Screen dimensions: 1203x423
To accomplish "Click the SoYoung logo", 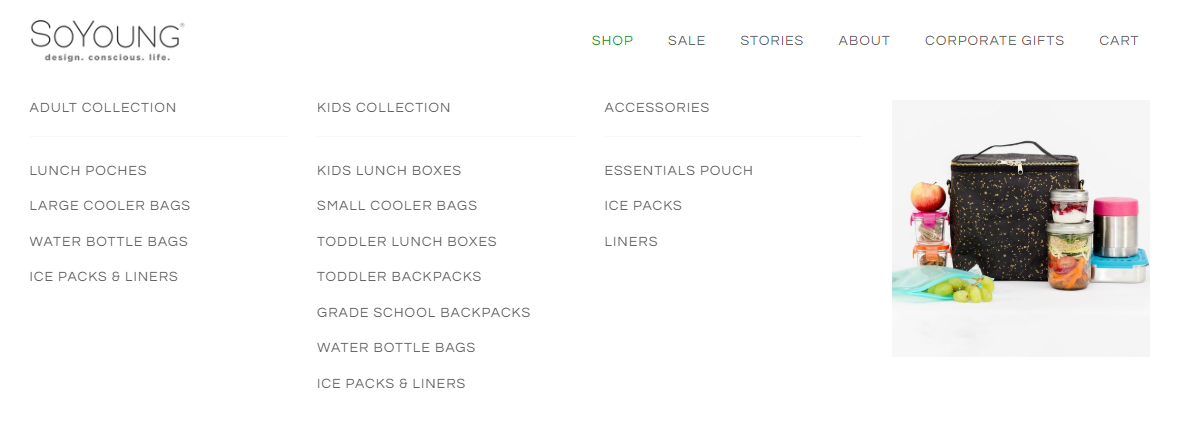I will pos(107,41).
